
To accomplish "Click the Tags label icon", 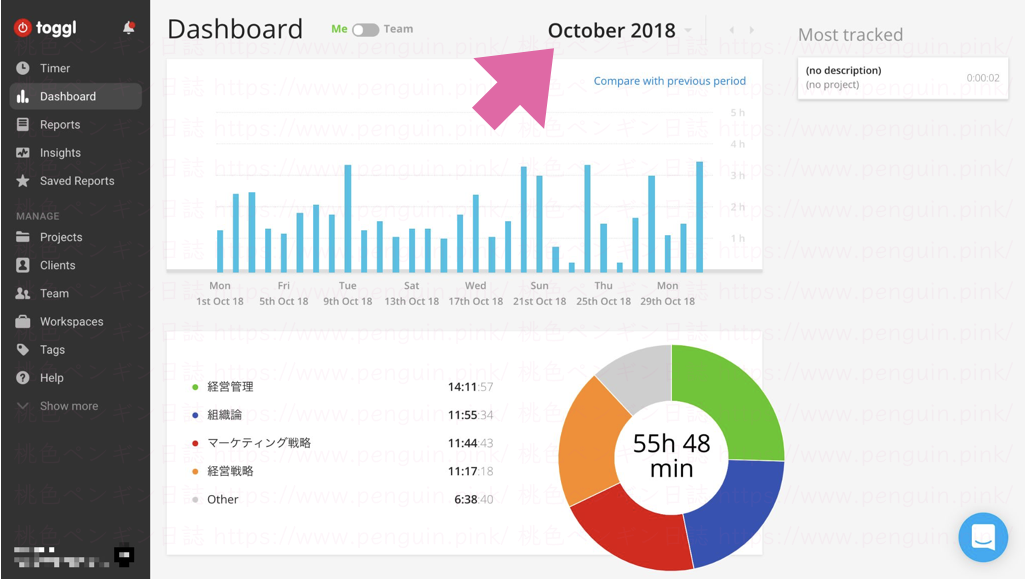I will coord(23,349).
